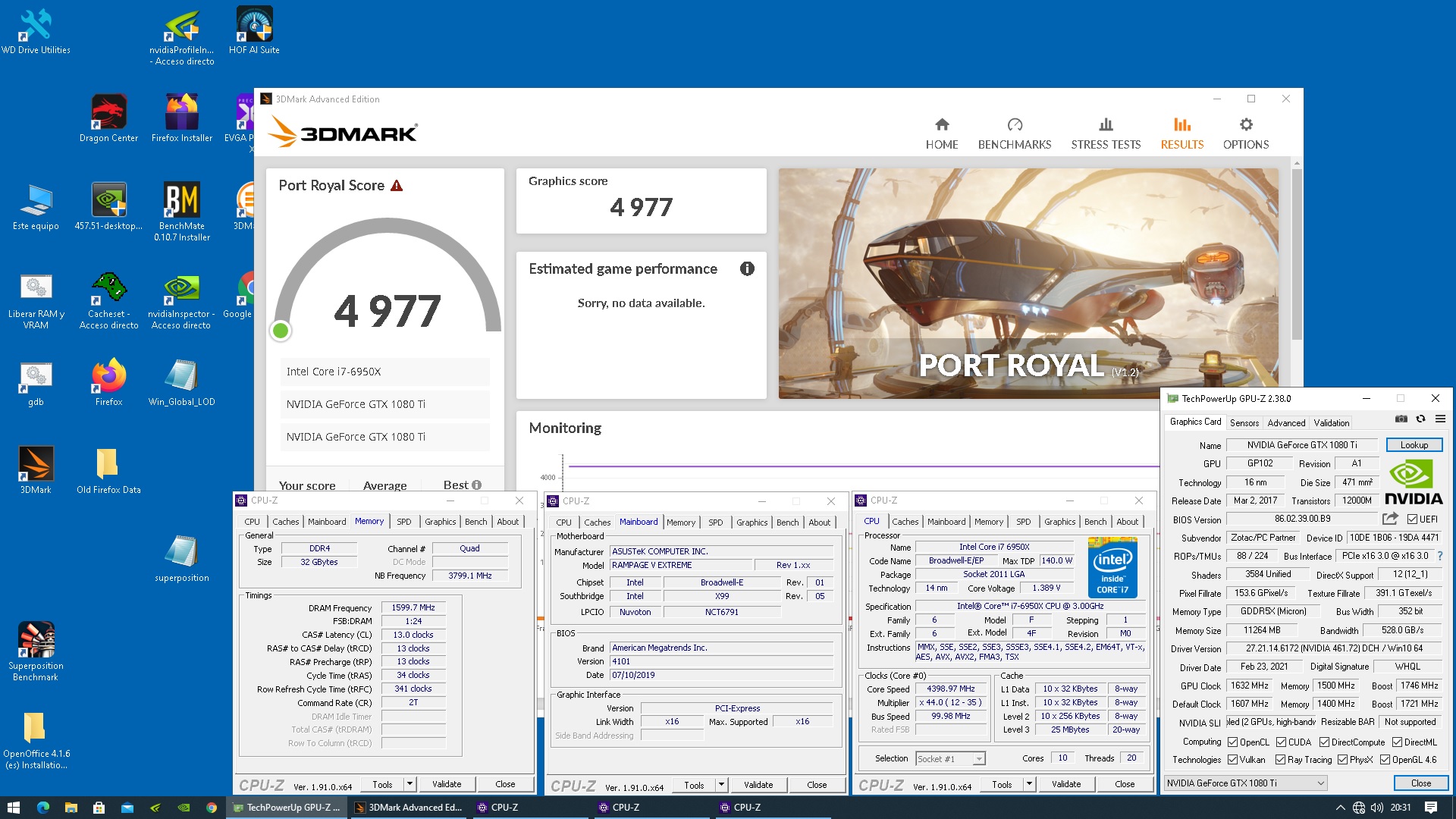Click Tools button in the rightmost CPU-Z window
This screenshot has height=819, width=1456.
(1001, 784)
